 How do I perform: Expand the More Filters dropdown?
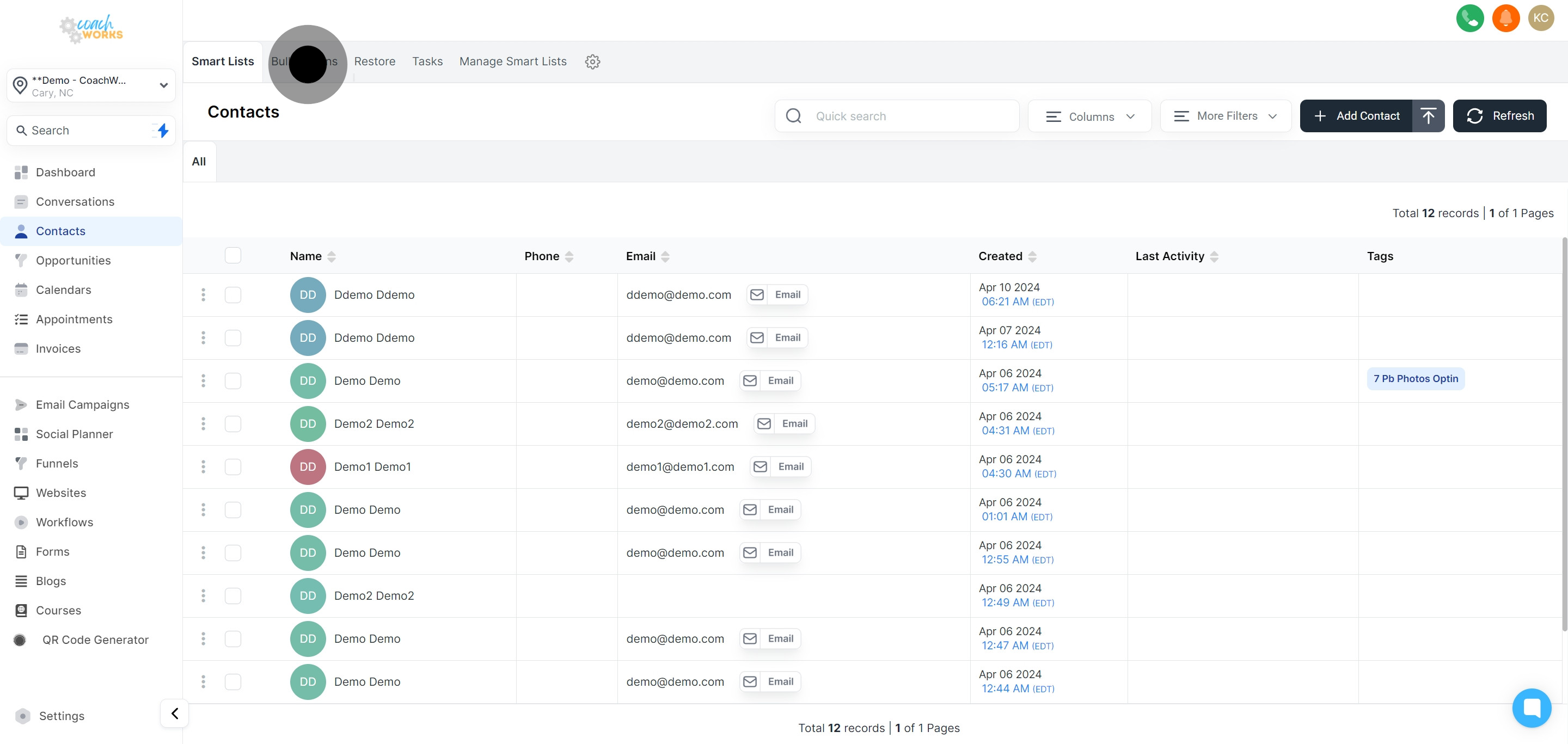coord(1226,115)
